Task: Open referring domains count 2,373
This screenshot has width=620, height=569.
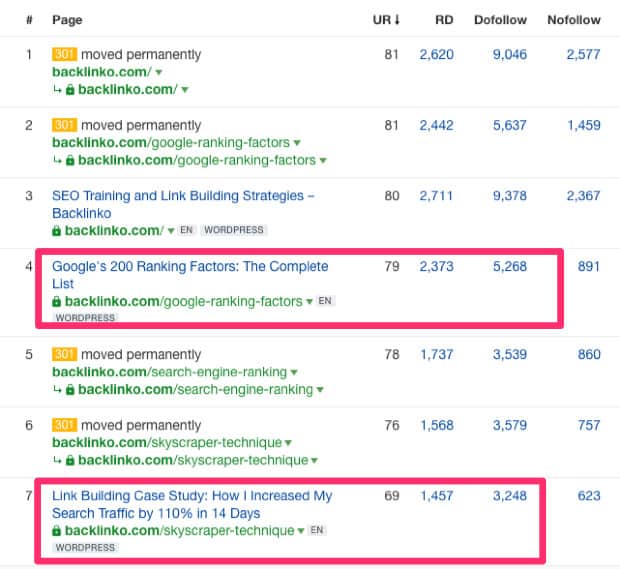Action: pos(437,267)
